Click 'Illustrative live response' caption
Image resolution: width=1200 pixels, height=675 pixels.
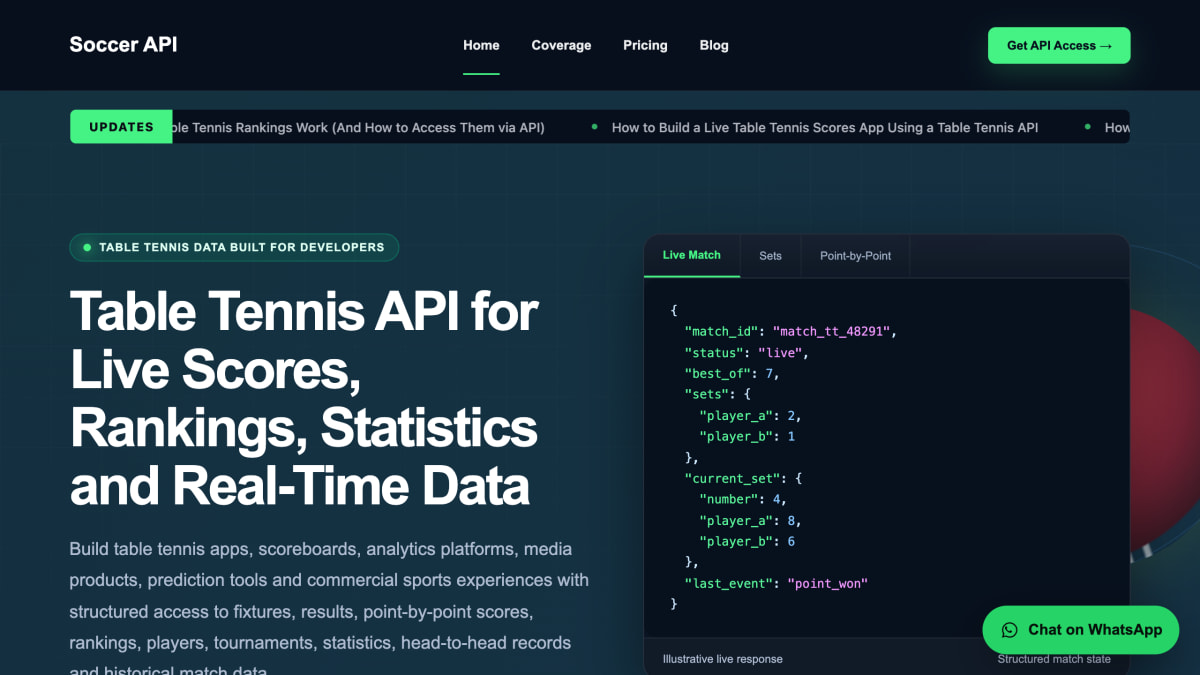coord(723,659)
